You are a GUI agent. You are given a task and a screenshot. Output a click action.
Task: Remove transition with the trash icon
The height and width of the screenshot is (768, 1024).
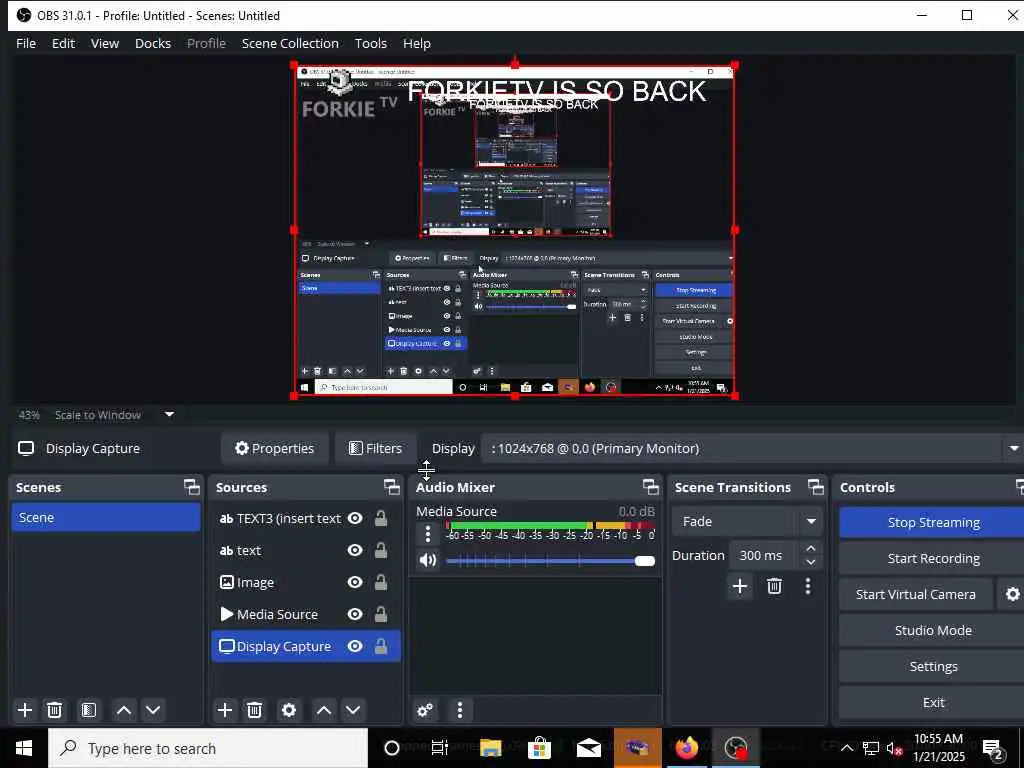[775, 586]
